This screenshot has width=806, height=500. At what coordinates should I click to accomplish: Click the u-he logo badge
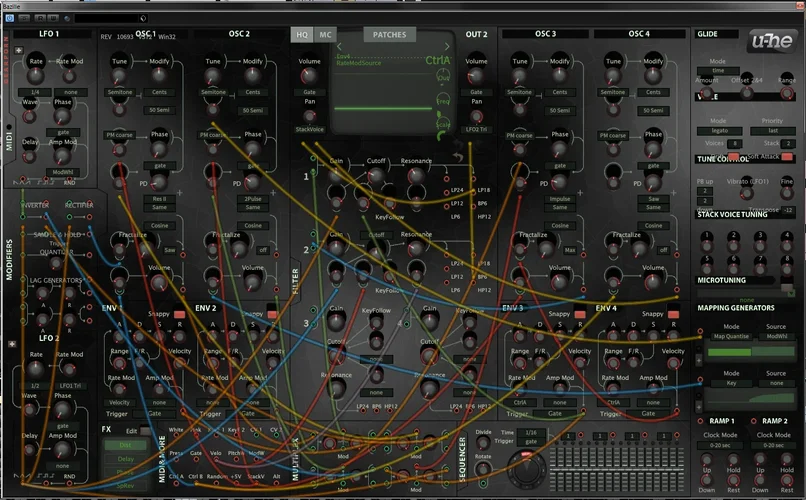pyautogui.click(x=772, y=40)
